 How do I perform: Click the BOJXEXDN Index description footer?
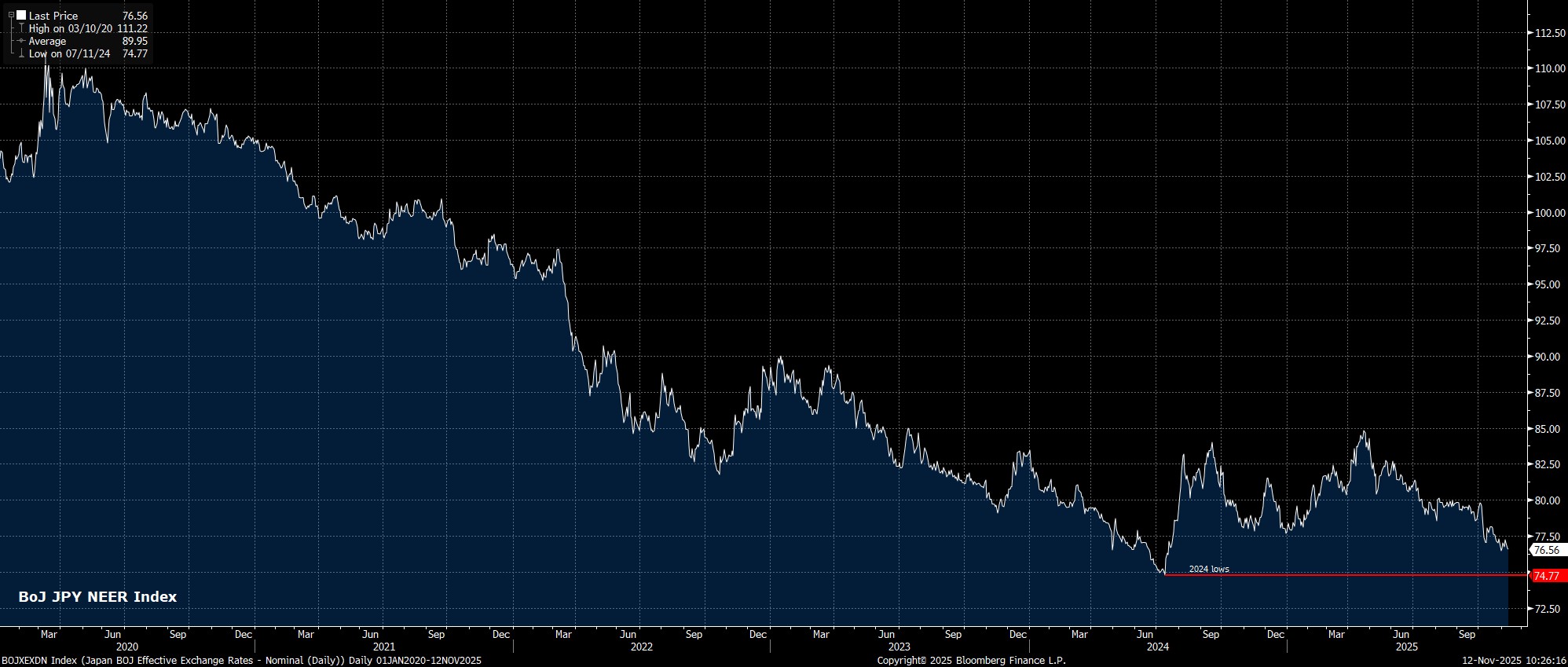pos(242,661)
